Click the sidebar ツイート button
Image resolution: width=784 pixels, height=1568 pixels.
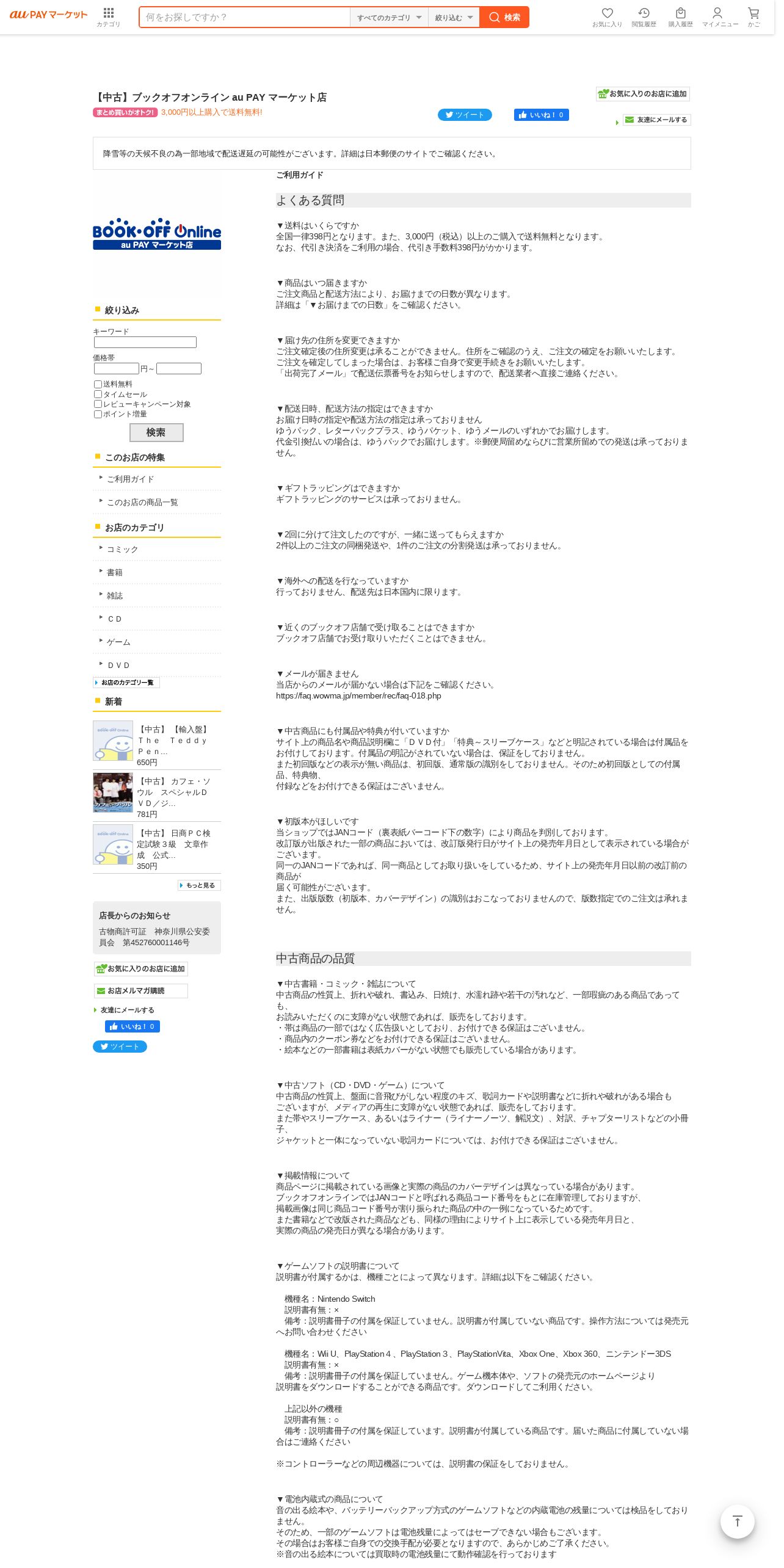point(120,1047)
